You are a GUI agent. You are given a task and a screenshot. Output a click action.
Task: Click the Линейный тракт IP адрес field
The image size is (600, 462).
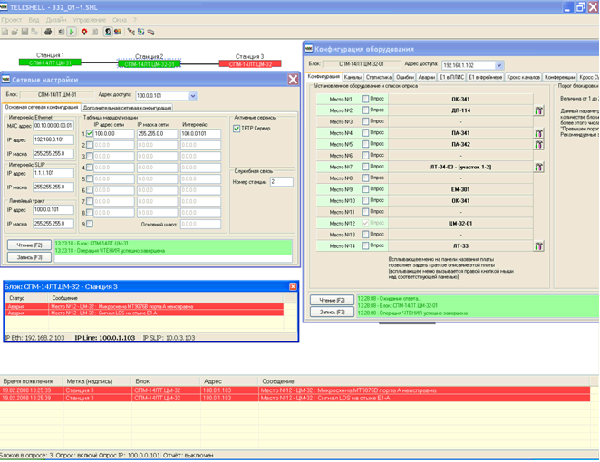(x=53, y=210)
